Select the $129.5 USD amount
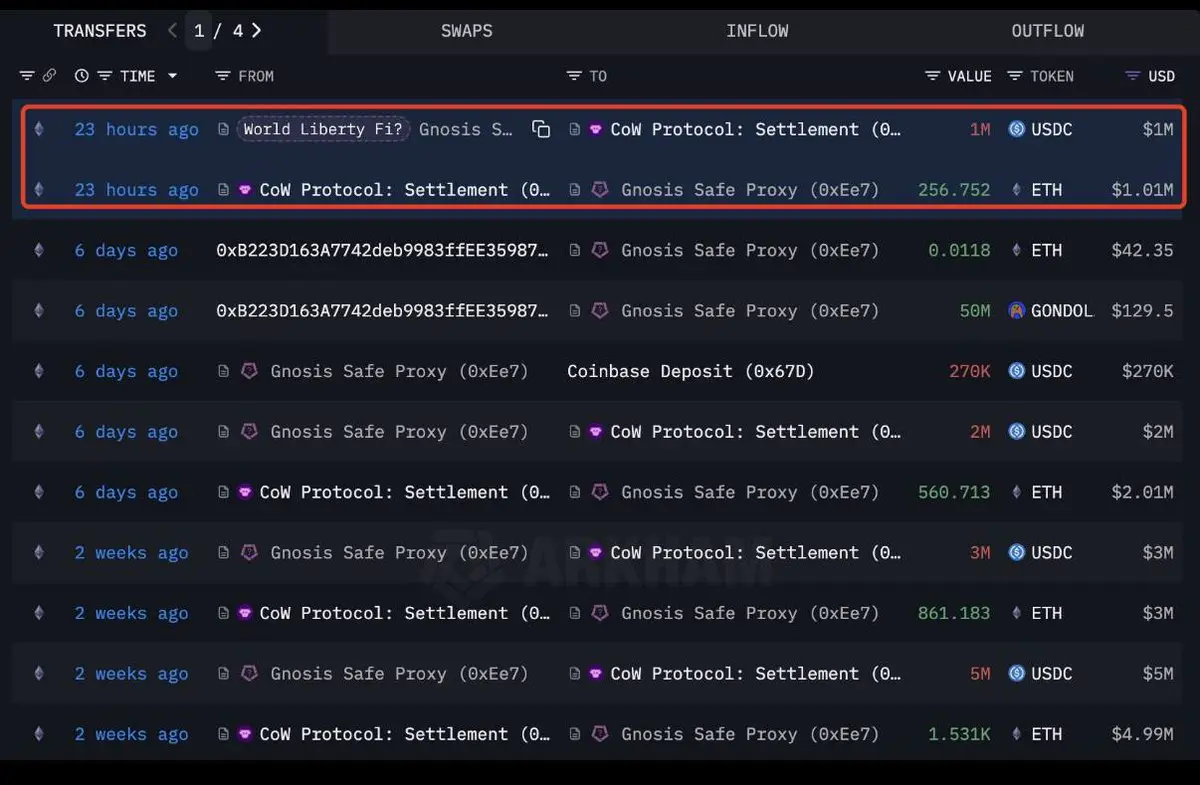The image size is (1200, 785). [x=1142, y=311]
